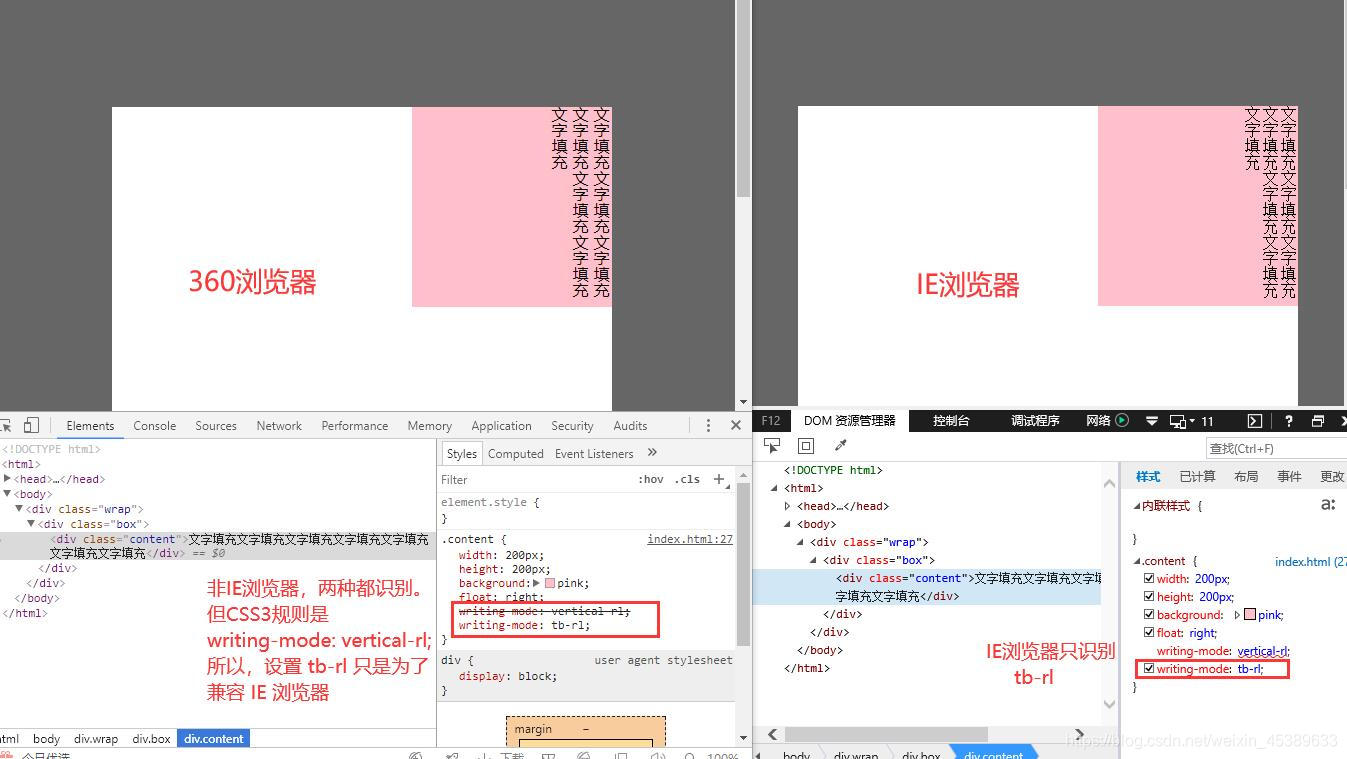The height and width of the screenshot is (759, 1347).
Task: Click pink color swatch in Chrome styles
Action: (x=550, y=583)
